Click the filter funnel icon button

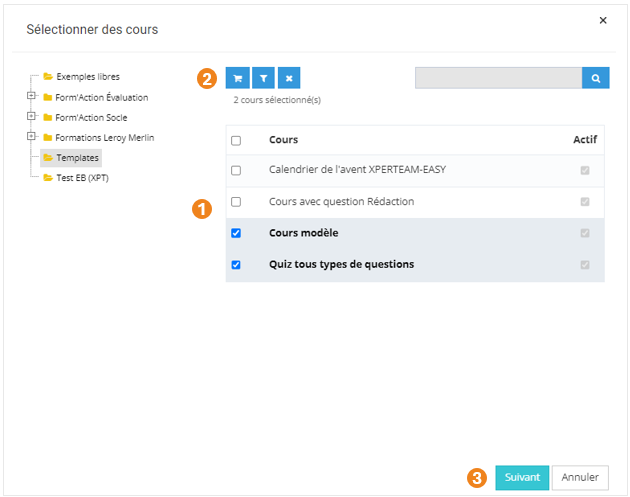click(x=263, y=78)
